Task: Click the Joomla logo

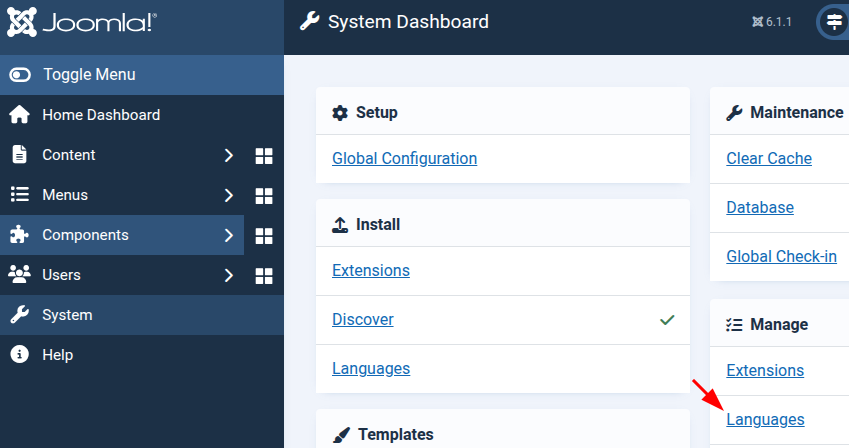Action: pyautogui.click(x=82, y=22)
